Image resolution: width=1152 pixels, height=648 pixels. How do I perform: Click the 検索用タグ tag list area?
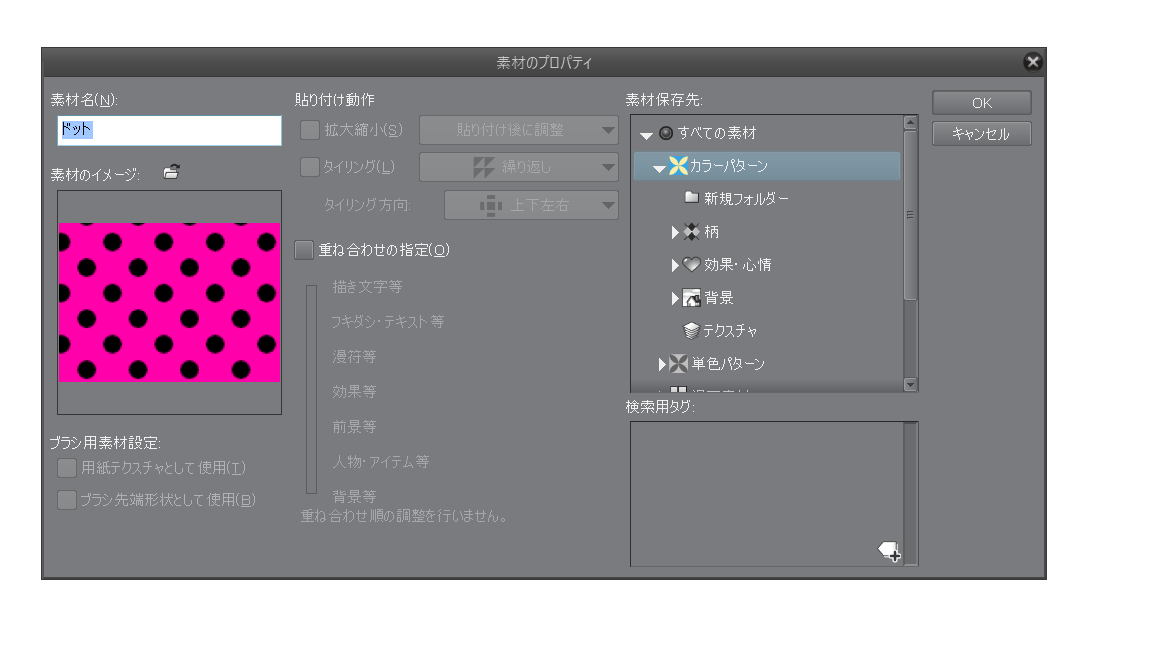pos(766,494)
